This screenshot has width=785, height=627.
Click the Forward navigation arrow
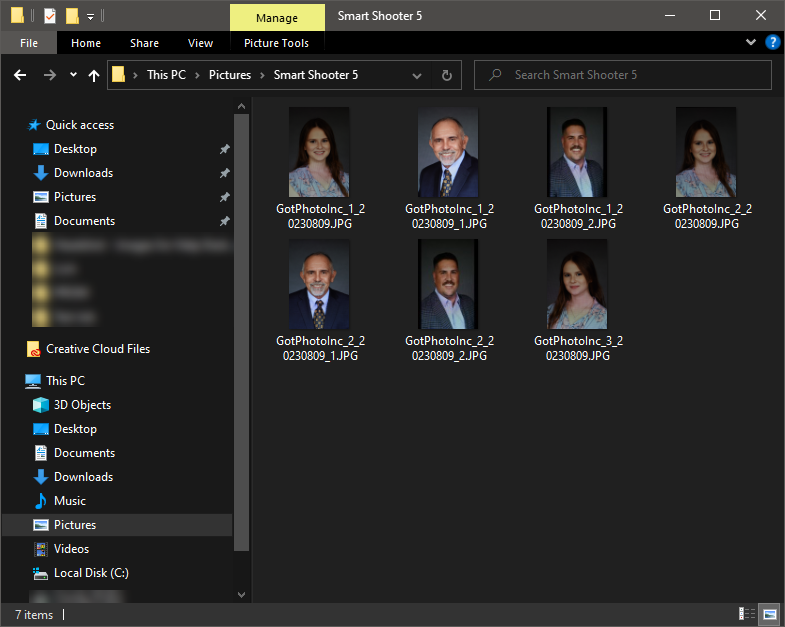(50, 75)
